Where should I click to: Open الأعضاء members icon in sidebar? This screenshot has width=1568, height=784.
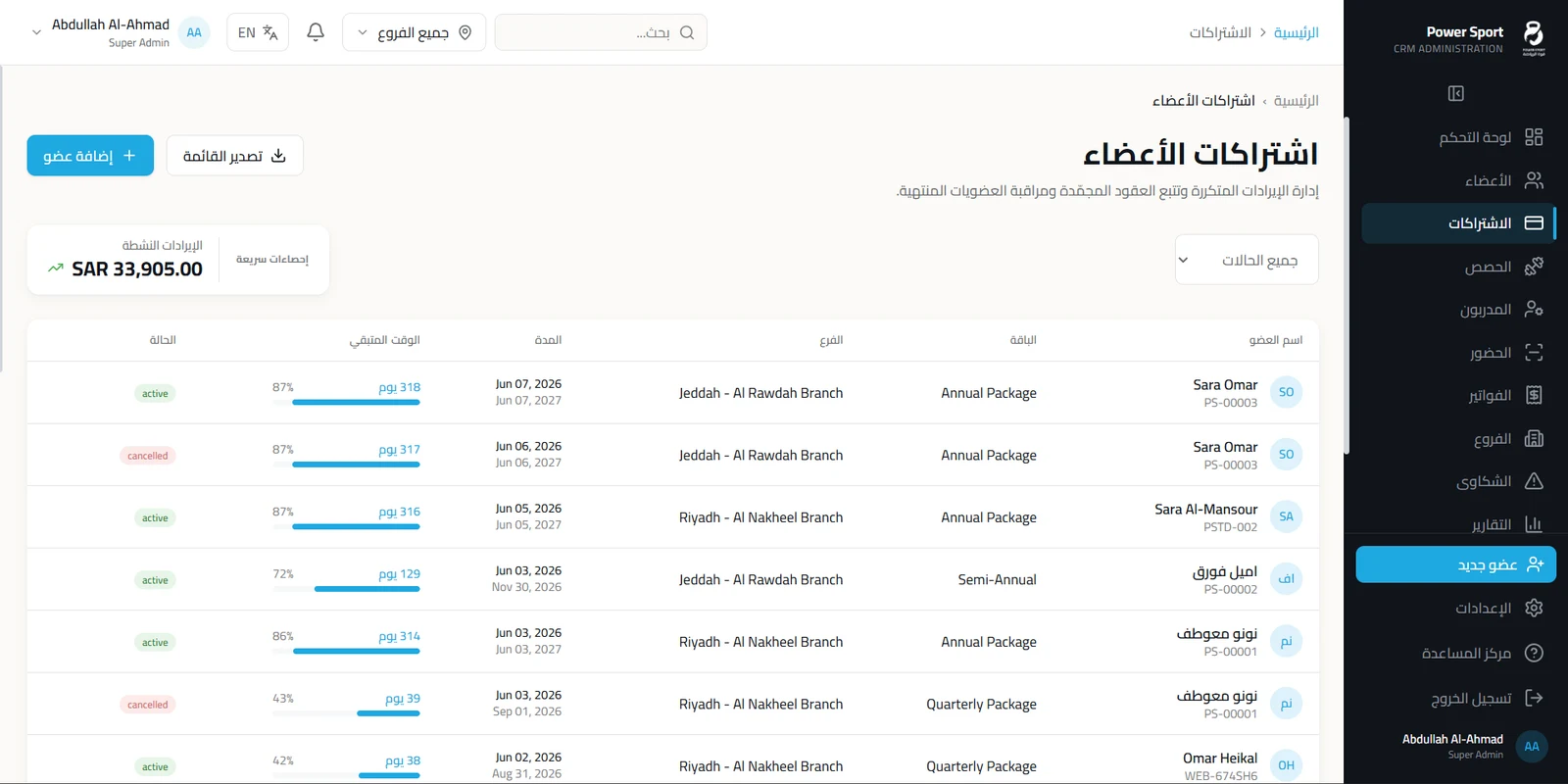1534,180
